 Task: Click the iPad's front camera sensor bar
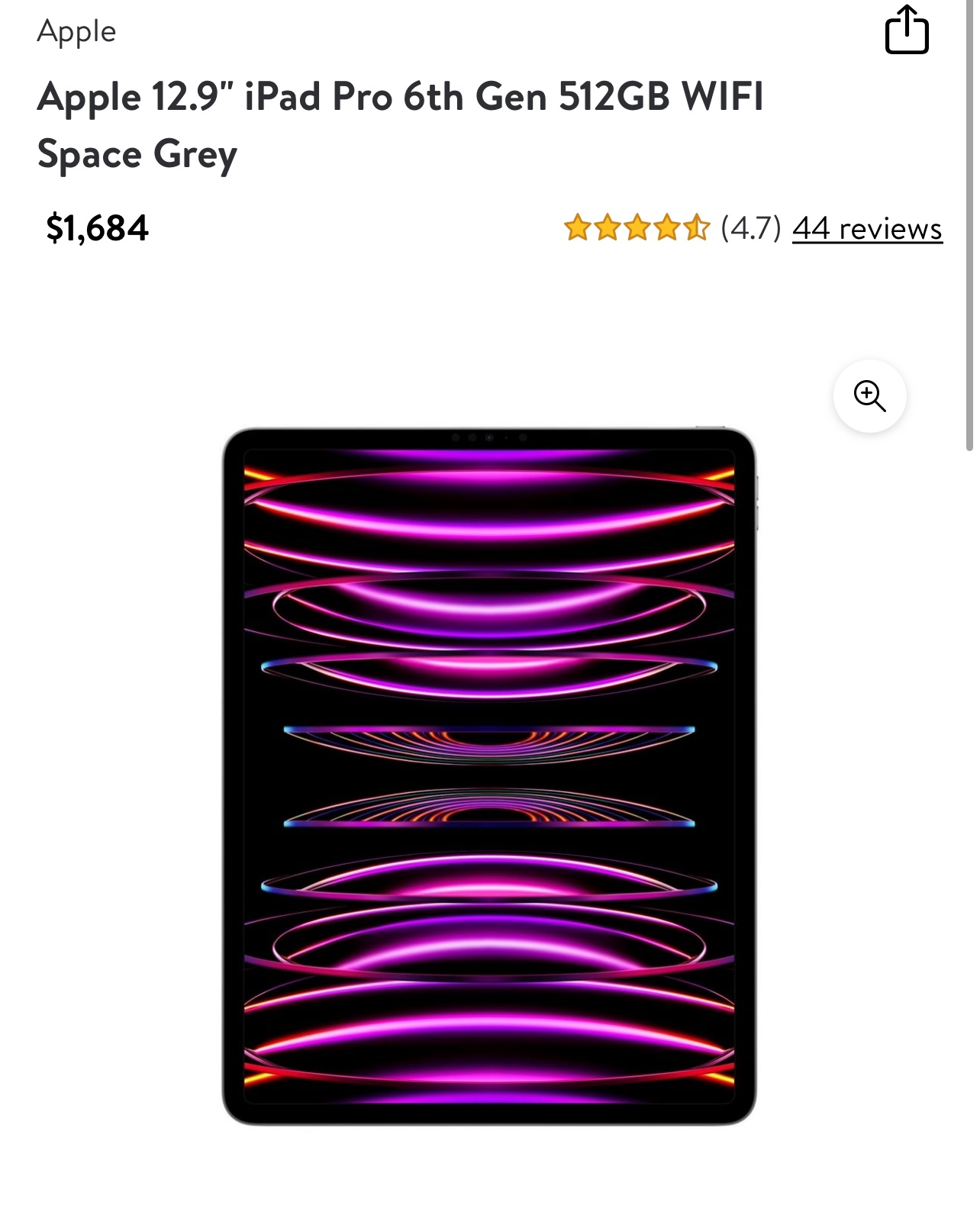pyautogui.click(x=489, y=437)
